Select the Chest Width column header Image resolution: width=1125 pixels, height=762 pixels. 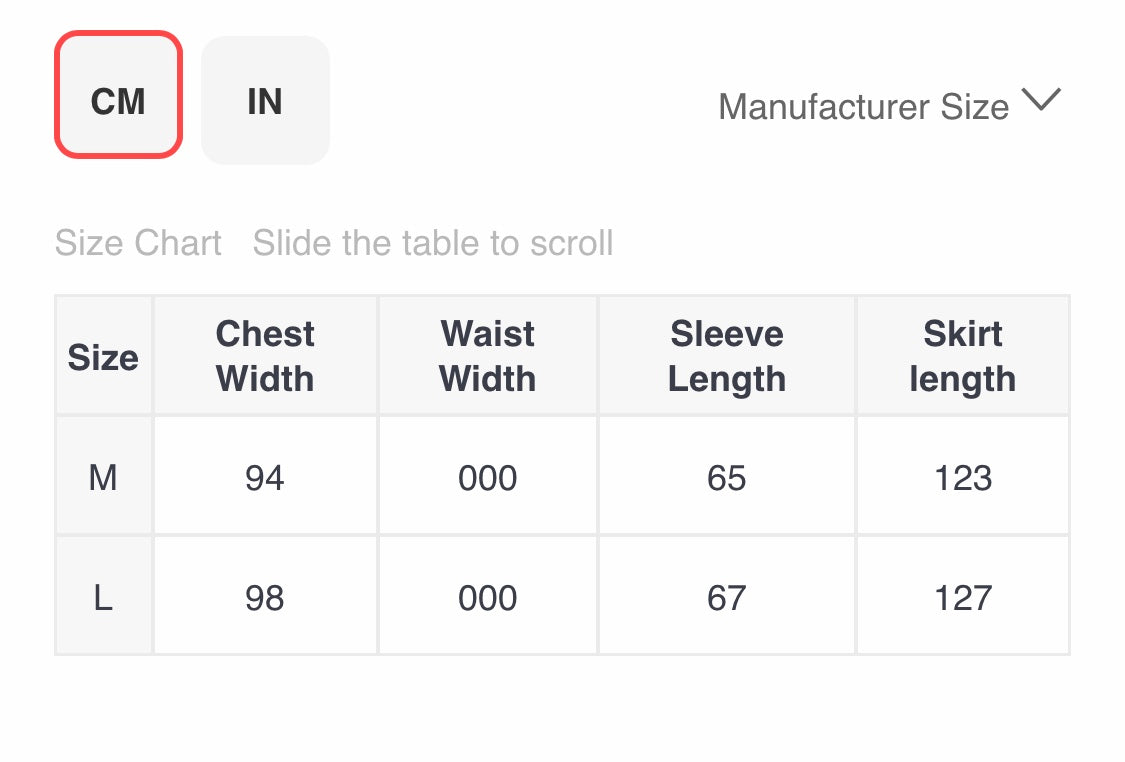(265, 356)
